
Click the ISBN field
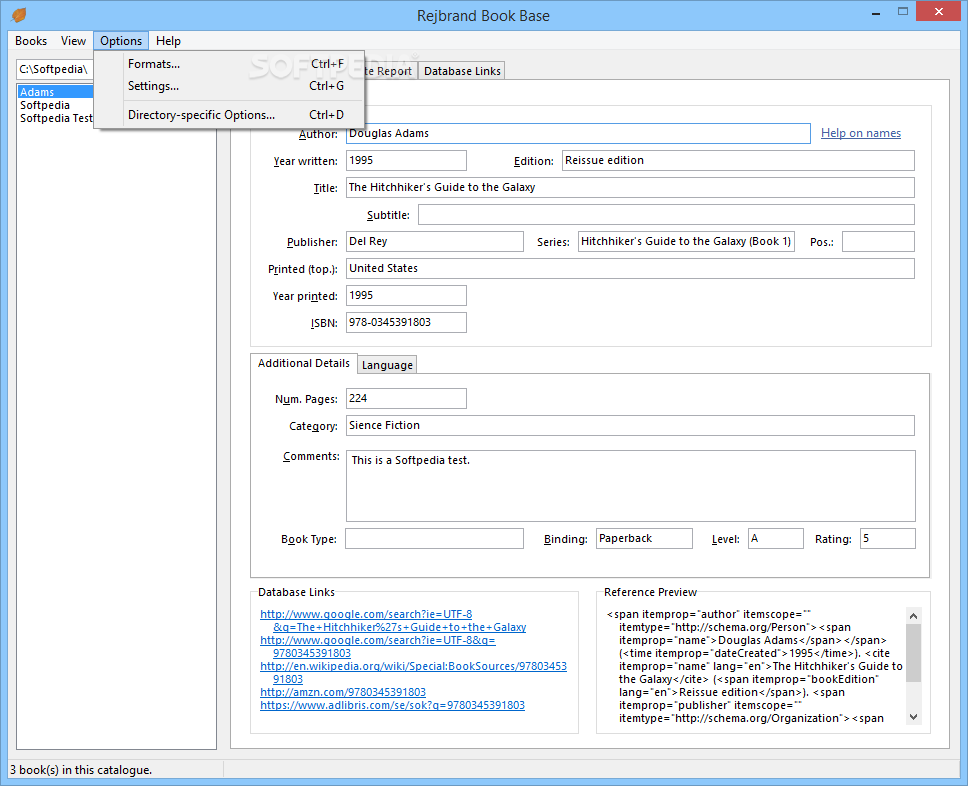click(x=406, y=322)
